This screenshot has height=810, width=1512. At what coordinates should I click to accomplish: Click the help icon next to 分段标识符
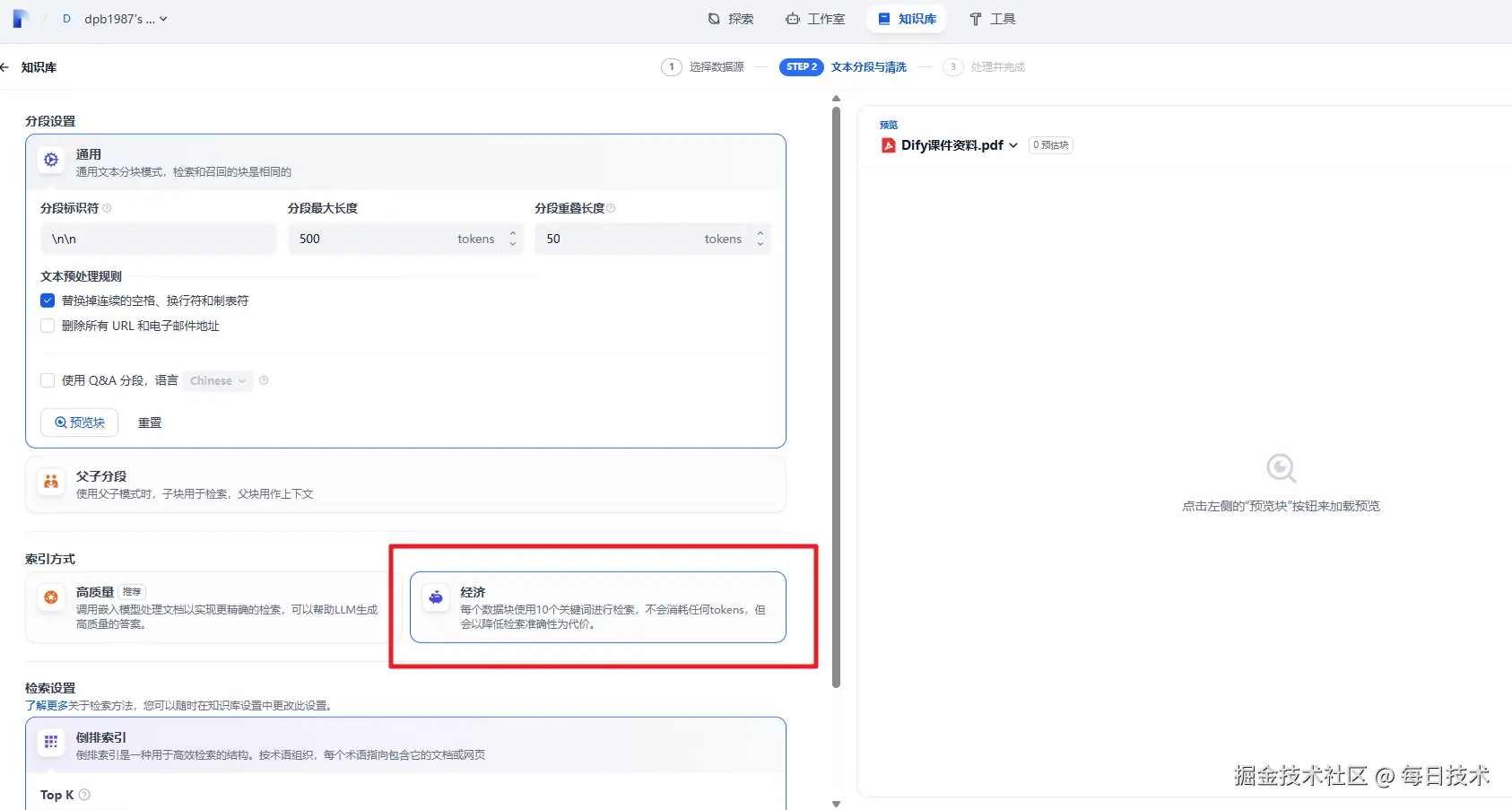[x=107, y=208]
